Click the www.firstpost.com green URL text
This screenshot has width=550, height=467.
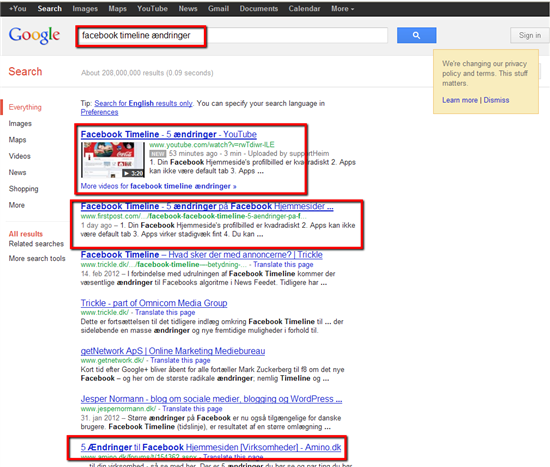point(193,216)
